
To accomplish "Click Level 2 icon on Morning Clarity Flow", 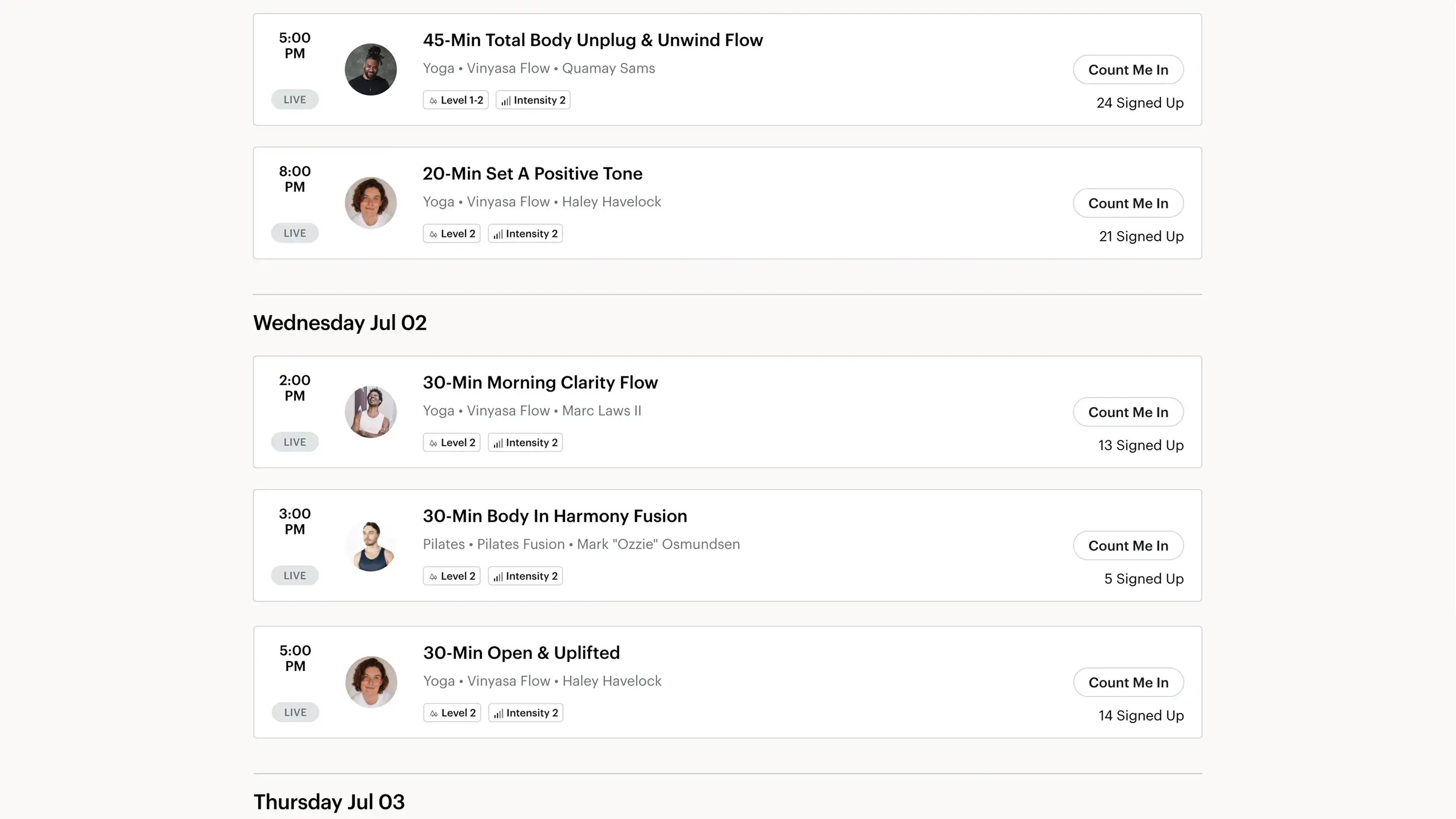I will (x=433, y=443).
